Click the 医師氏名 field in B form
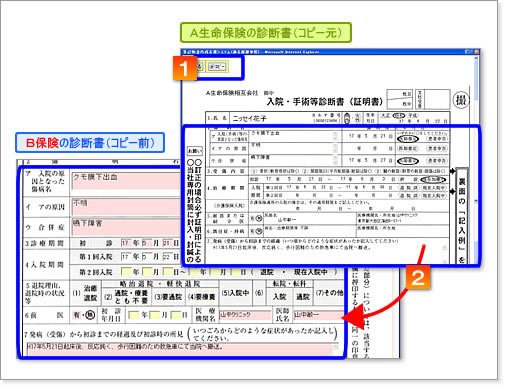Viewport: 509px width, 389px height. point(318,315)
